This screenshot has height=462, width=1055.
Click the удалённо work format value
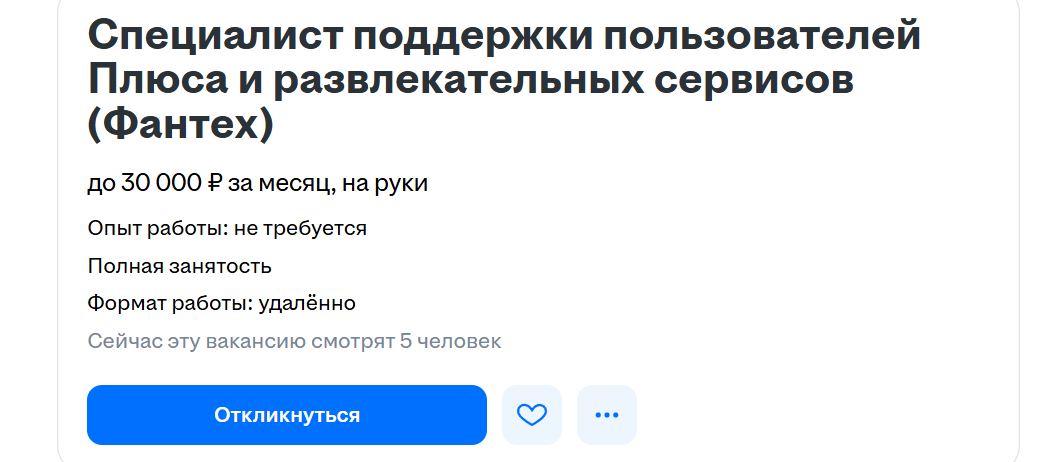pyautogui.click(x=307, y=303)
